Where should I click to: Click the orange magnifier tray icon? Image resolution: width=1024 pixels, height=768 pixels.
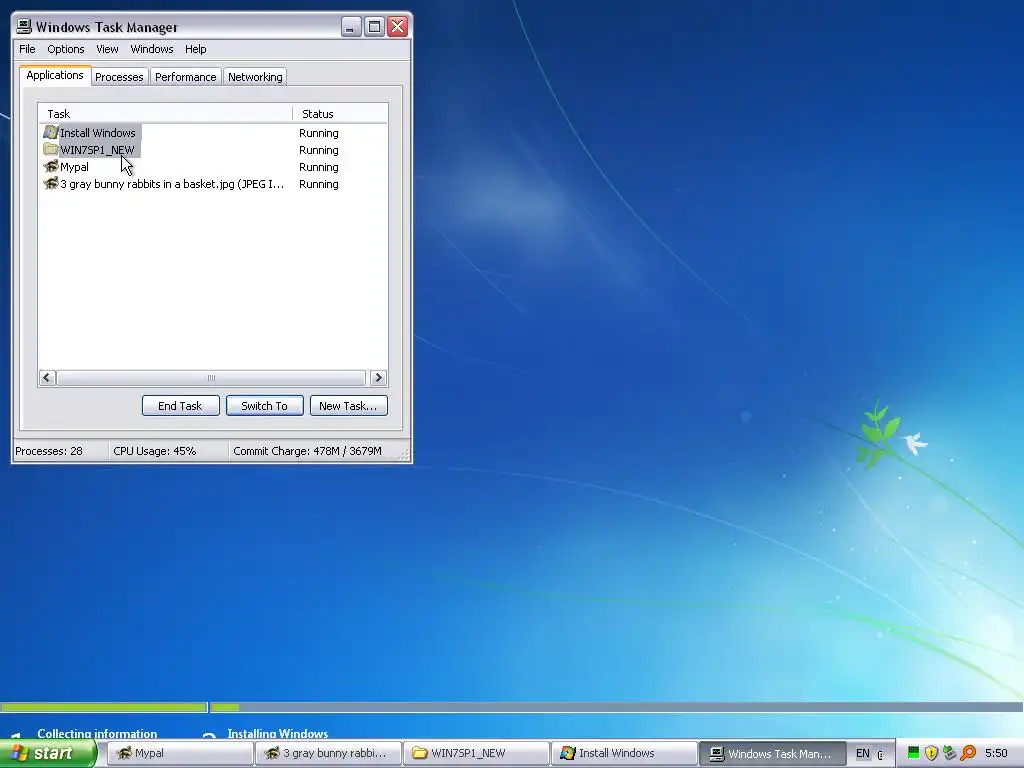(968, 753)
